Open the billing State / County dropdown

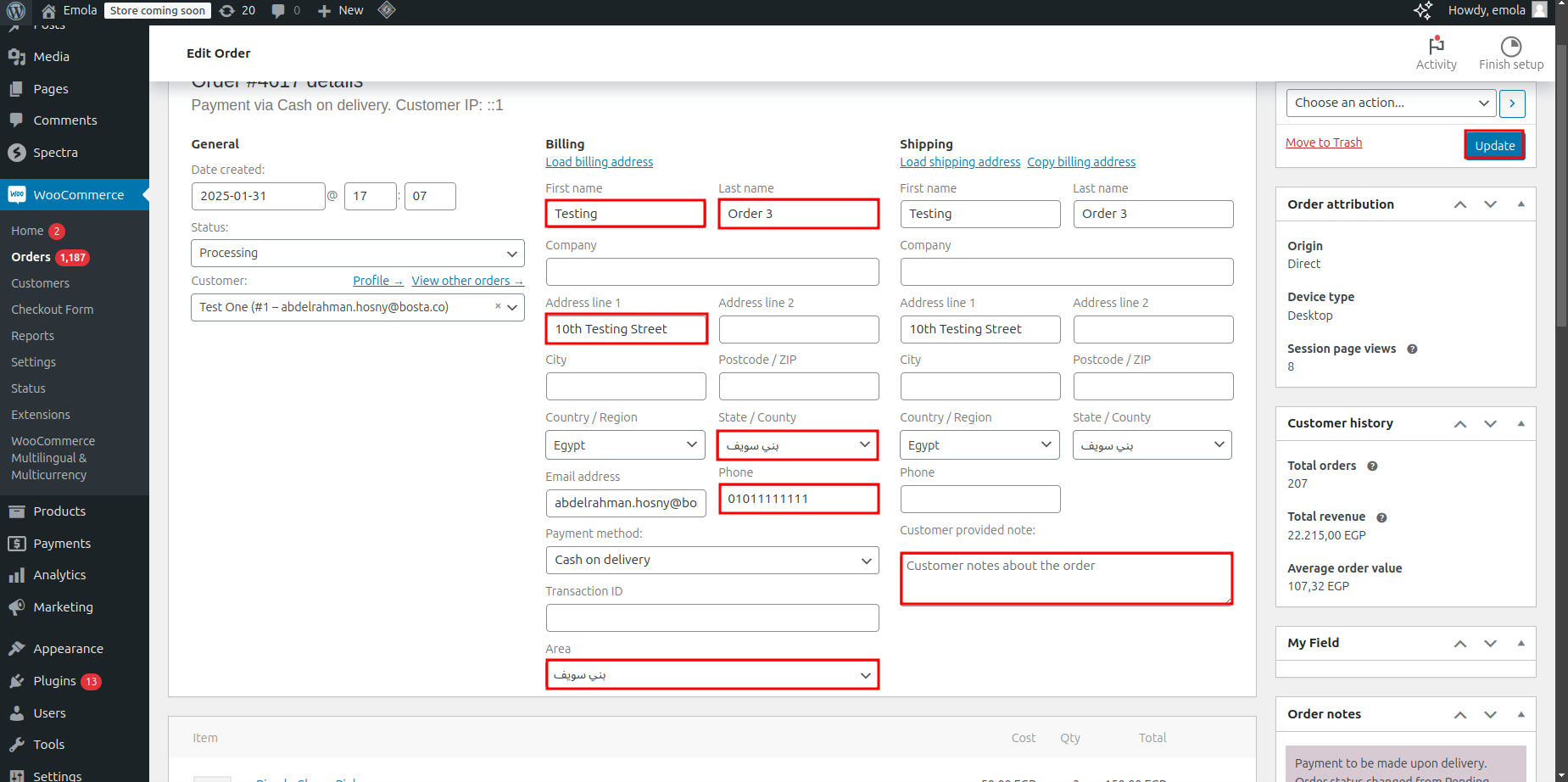tap(798, 445)
